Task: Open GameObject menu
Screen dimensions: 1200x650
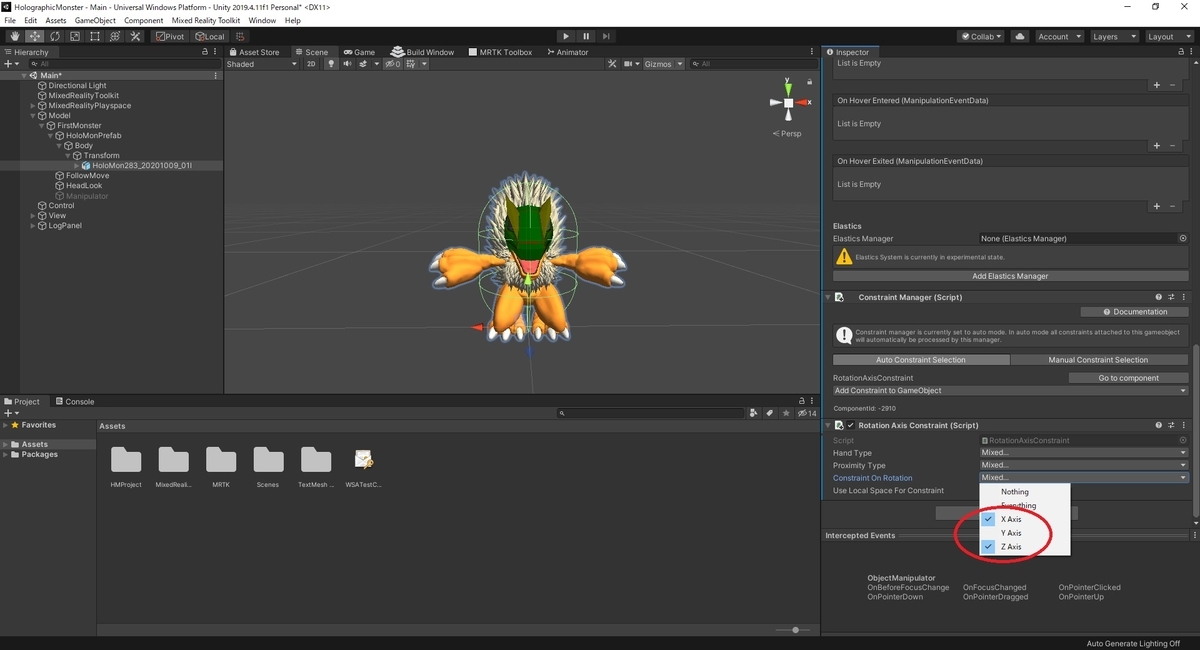Action: pyautogui.click(x=96, y=20)
